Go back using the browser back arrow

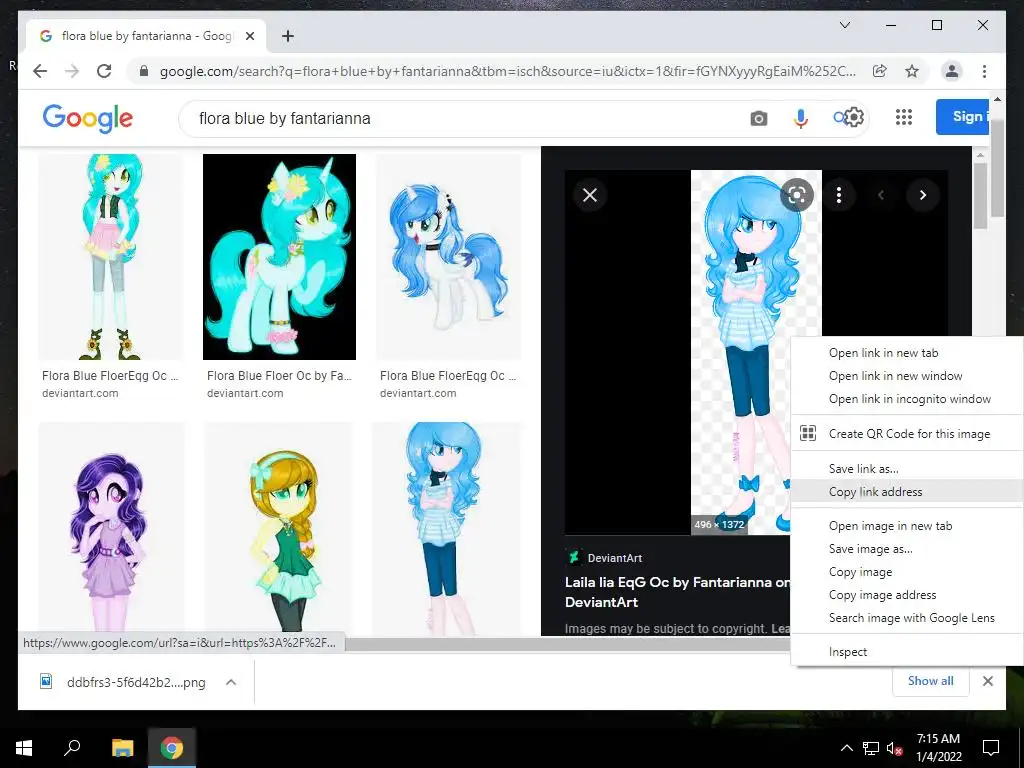click(x=40, y=71)
